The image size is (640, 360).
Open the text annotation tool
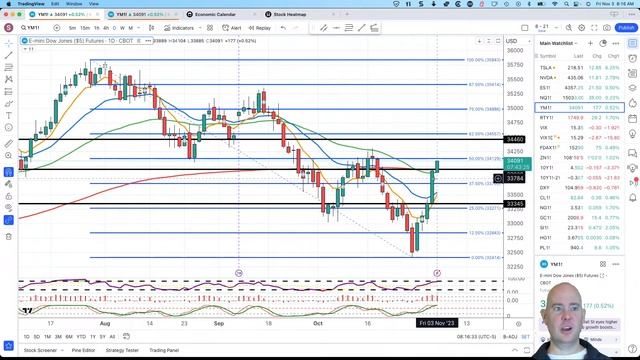(x=9, y=116)
